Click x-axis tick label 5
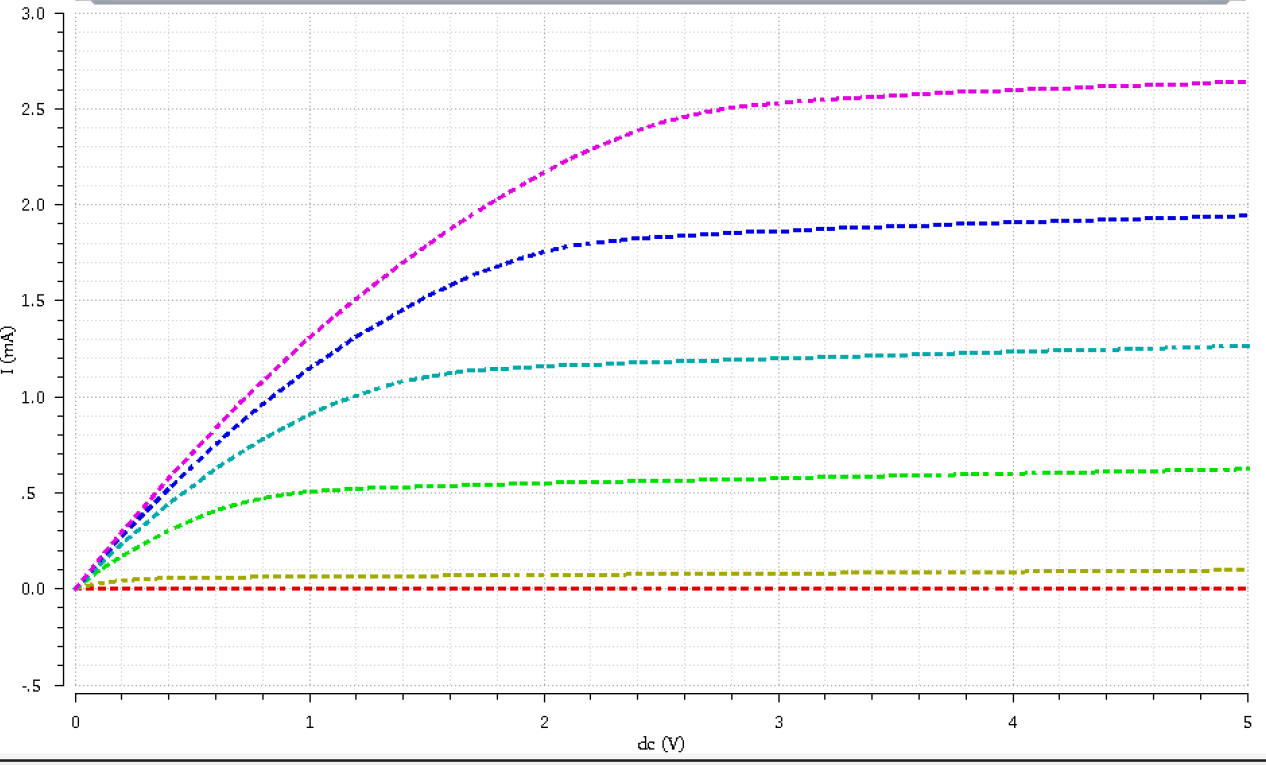The width and height of the screenshot is (1266, 765). (1247, 722)
